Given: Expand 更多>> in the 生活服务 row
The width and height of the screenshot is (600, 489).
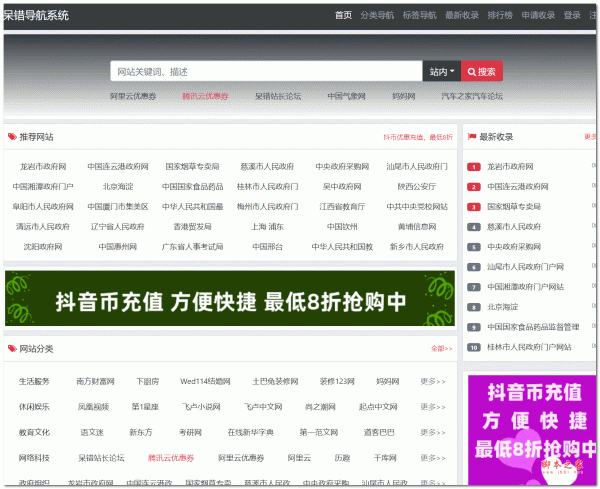Looking at the screenshot, I should coord(433,381).
